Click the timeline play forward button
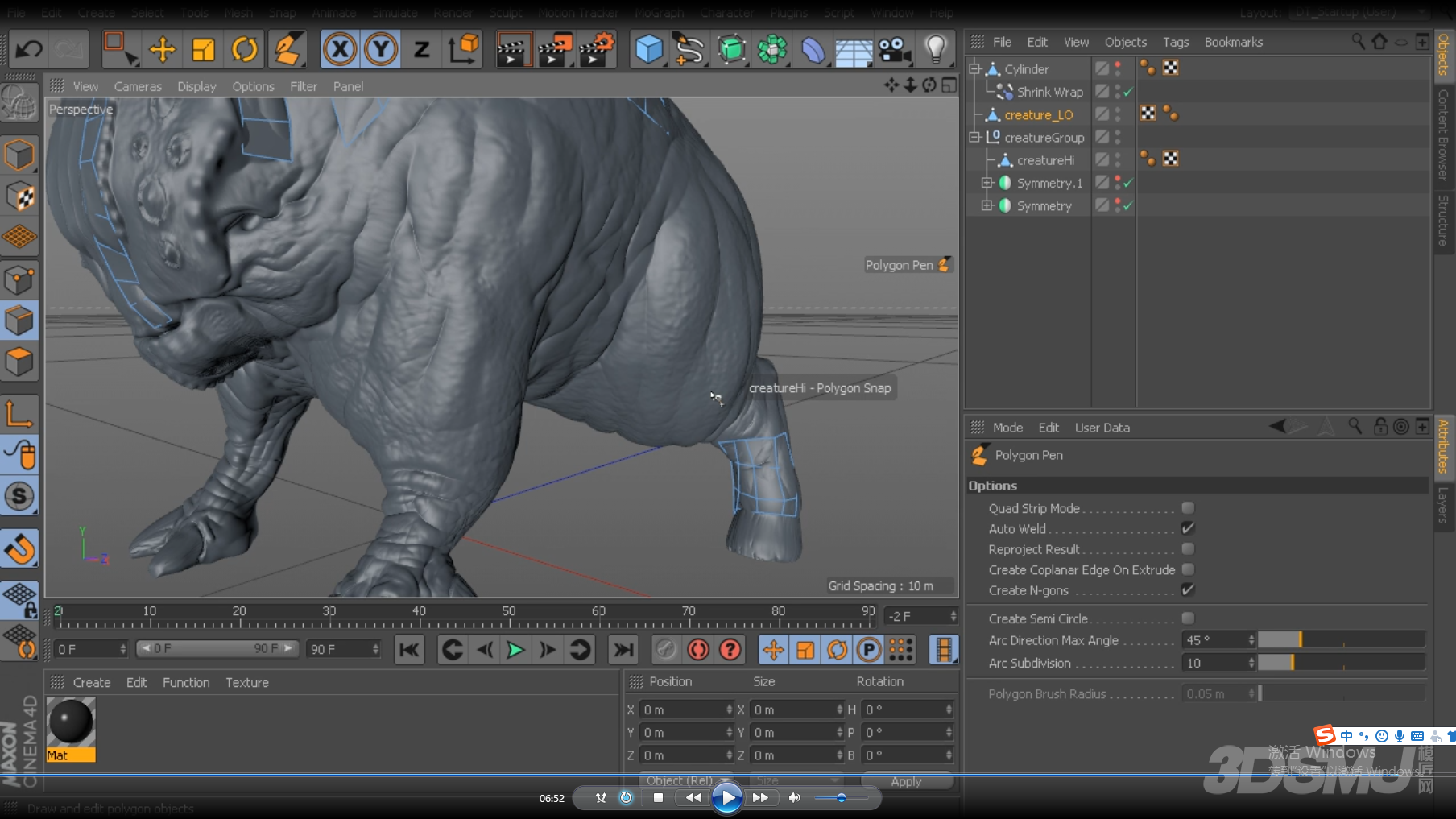The image size is (1456, 819). (515, 649)
